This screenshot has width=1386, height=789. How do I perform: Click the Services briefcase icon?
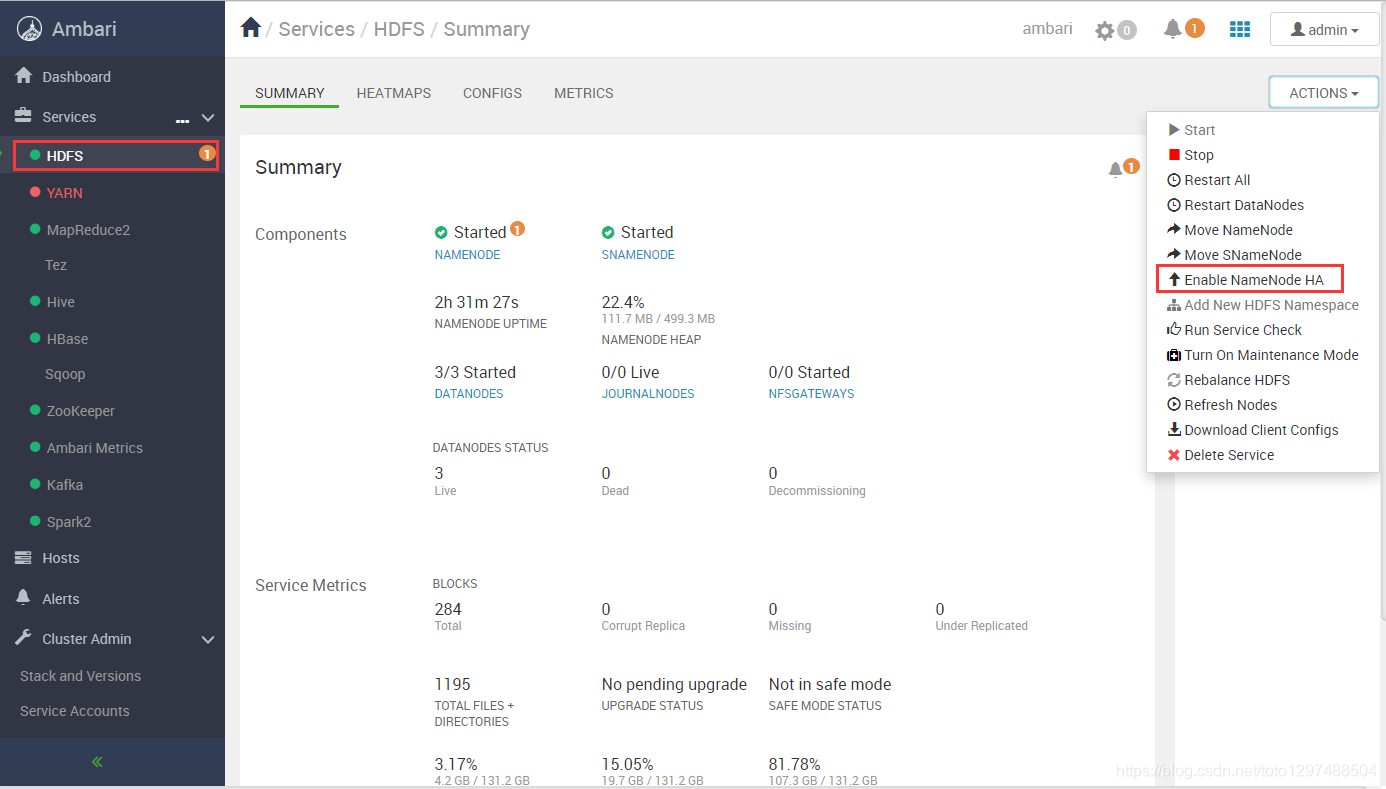point(23,116)
